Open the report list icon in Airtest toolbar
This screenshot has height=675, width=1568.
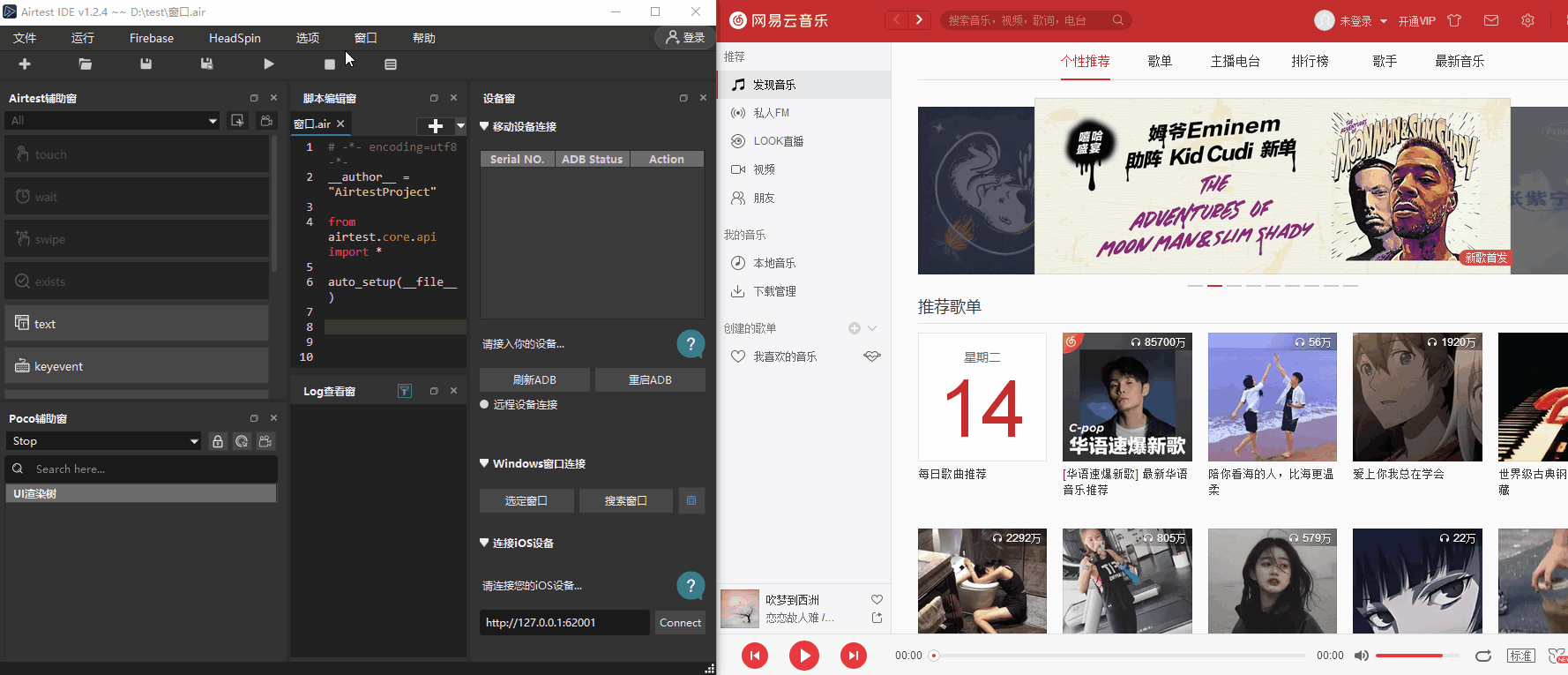[x=391, y=64]
